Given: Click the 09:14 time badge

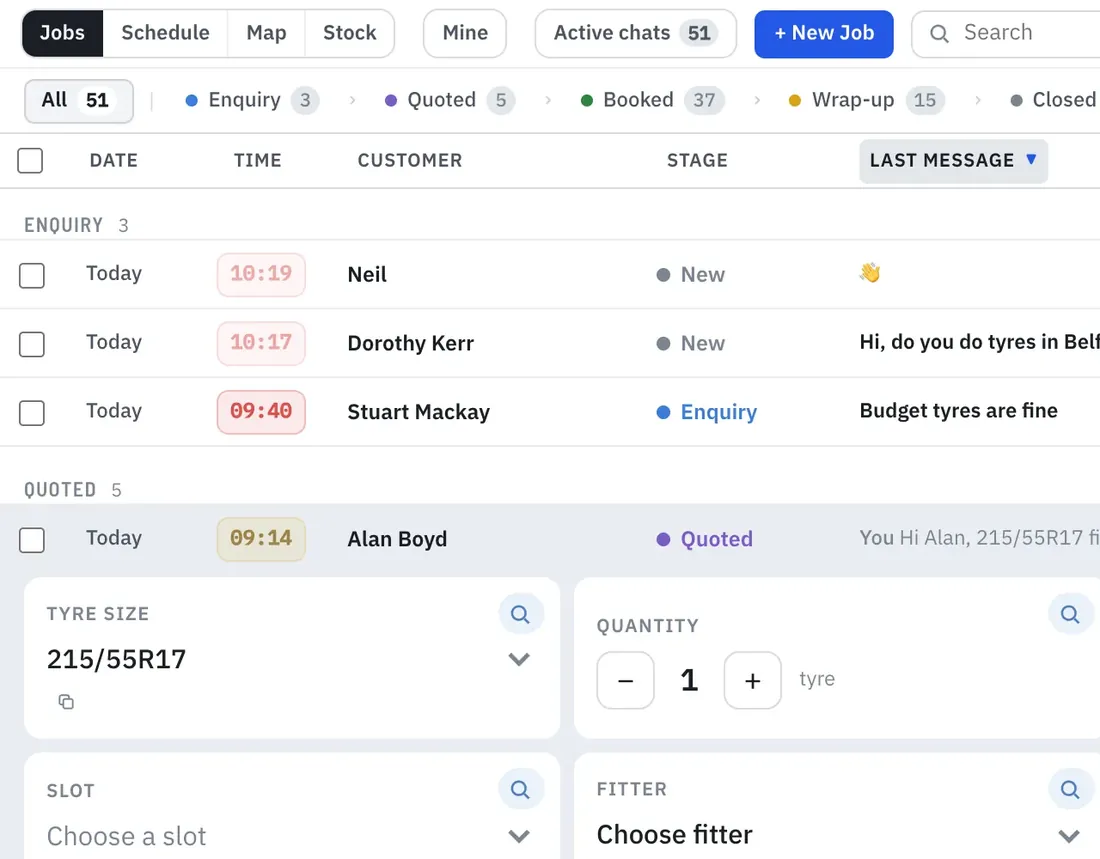Looking at the screenshot, I should pos(261,538).
